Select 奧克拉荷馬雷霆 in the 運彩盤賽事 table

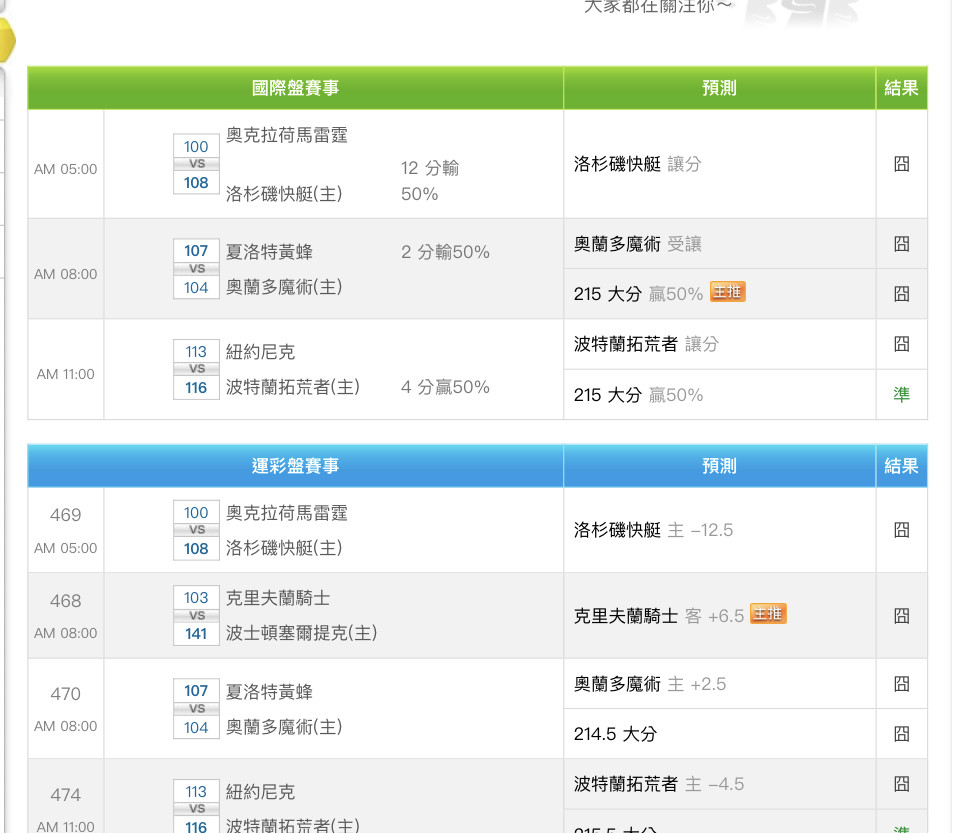(287, 513)
